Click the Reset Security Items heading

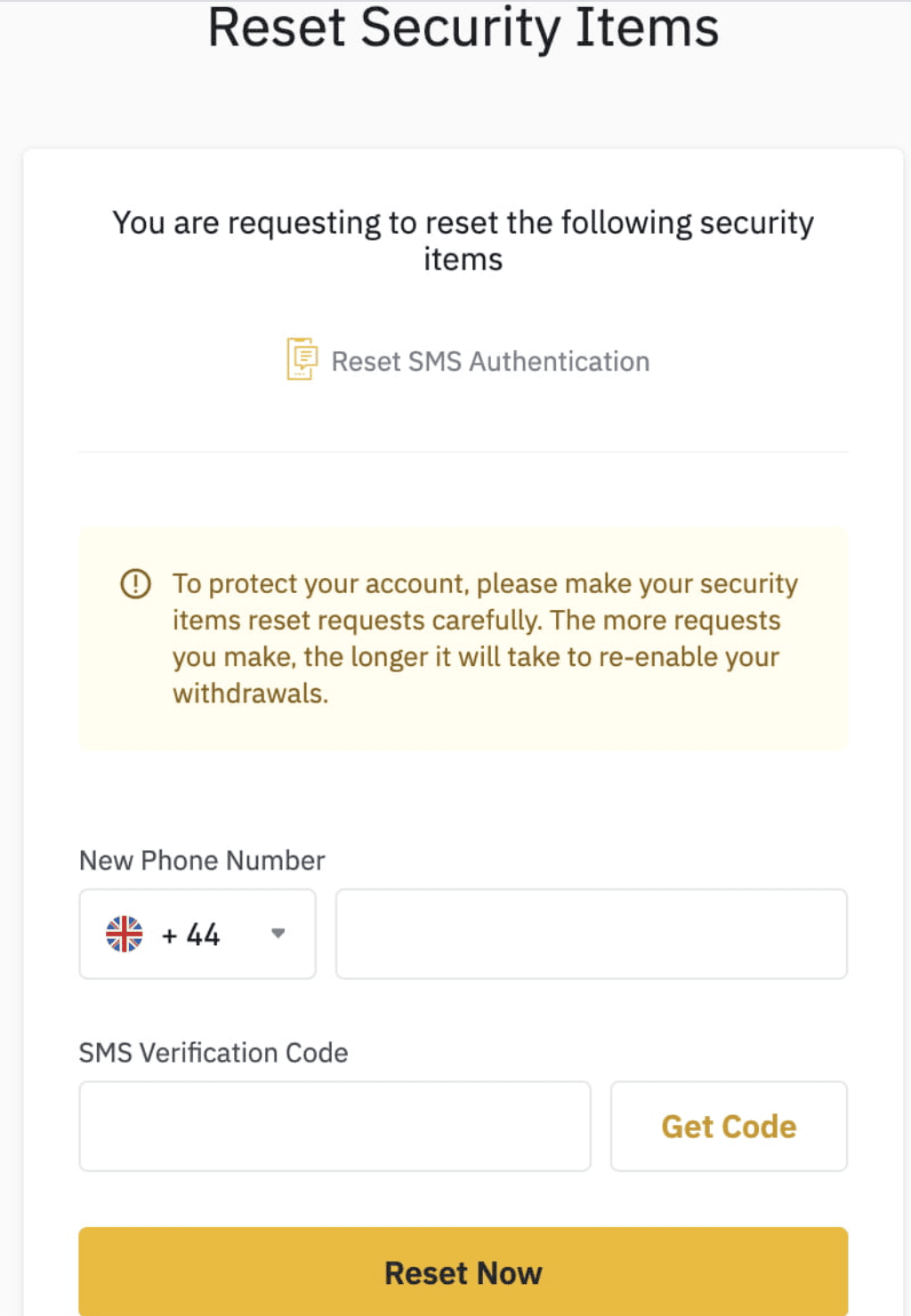pos(464,27)
